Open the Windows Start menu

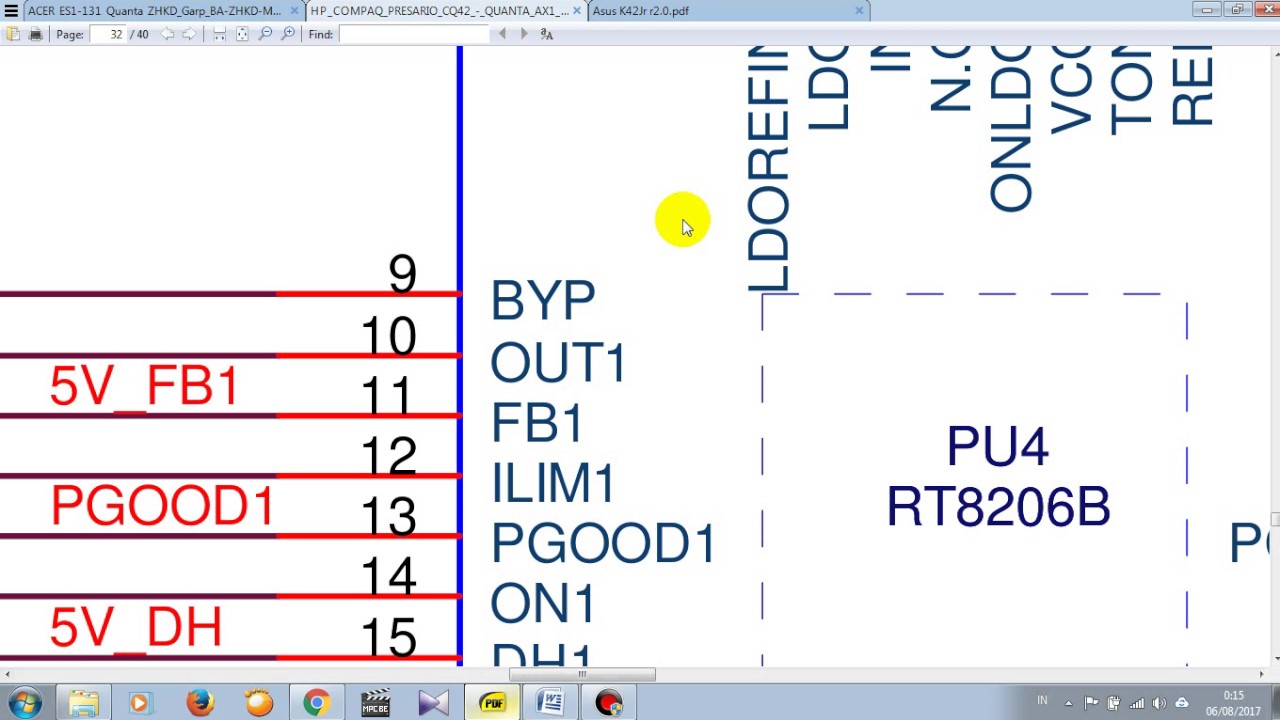click(x=24, y=702)
